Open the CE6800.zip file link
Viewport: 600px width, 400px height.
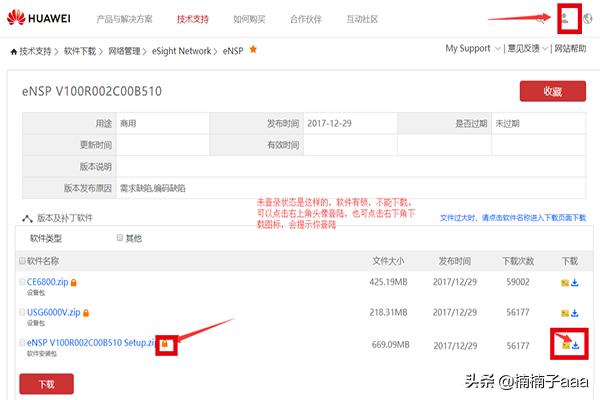pos(47,282)
